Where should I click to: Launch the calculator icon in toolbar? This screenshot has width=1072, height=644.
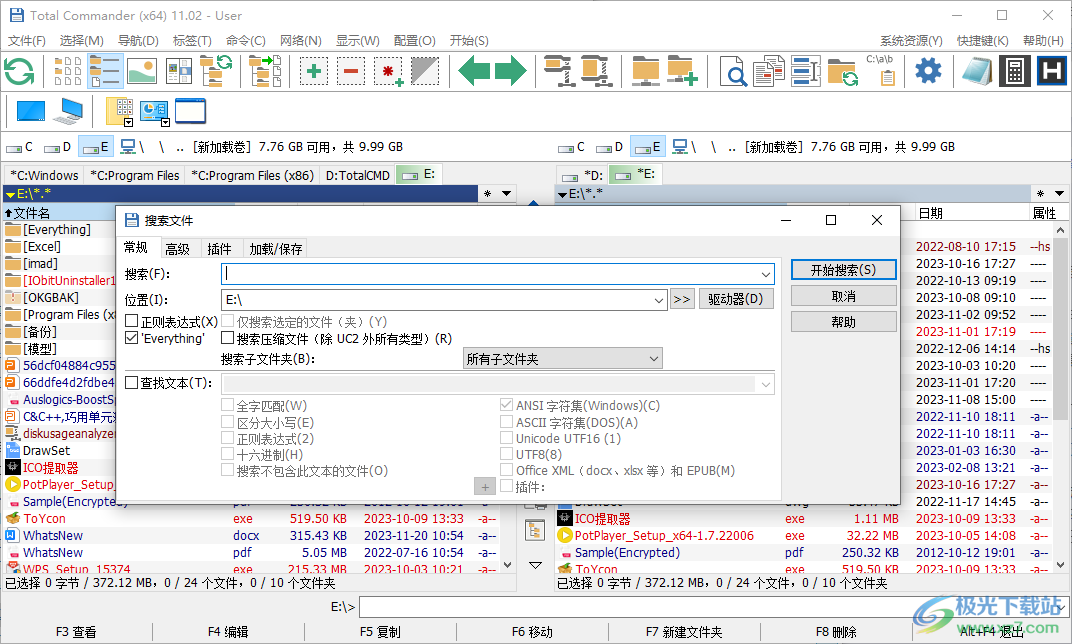tap(1015, 71)
